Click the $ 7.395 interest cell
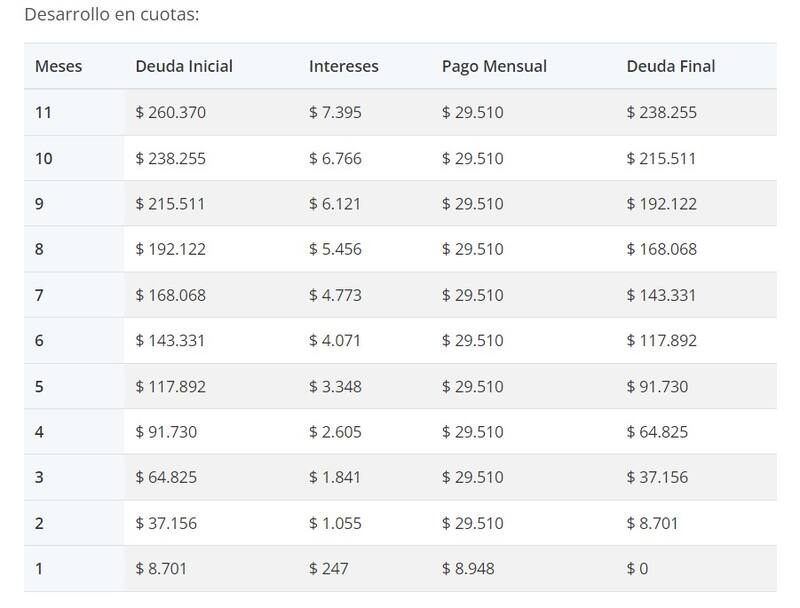 (x=335, y=113)
